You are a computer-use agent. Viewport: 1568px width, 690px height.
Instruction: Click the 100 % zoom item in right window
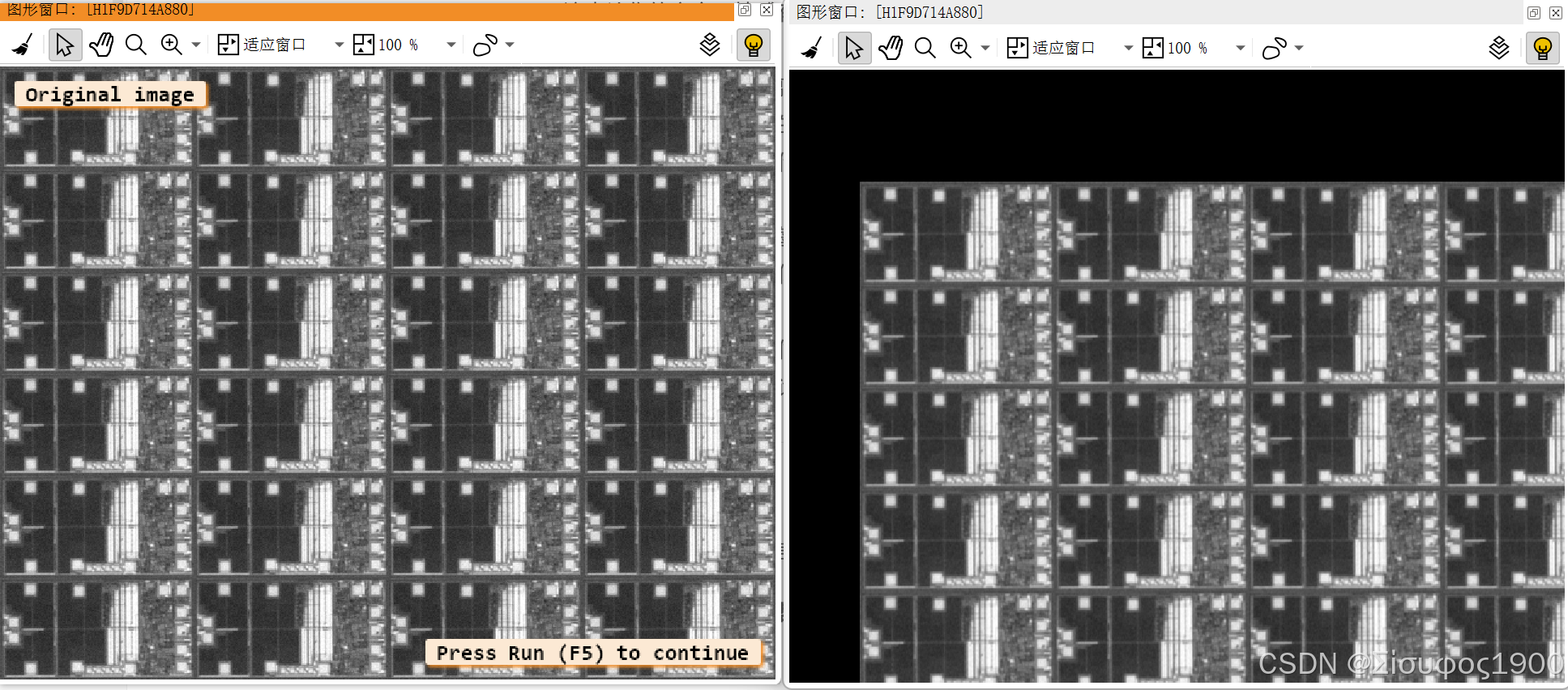pos(1176,48)
